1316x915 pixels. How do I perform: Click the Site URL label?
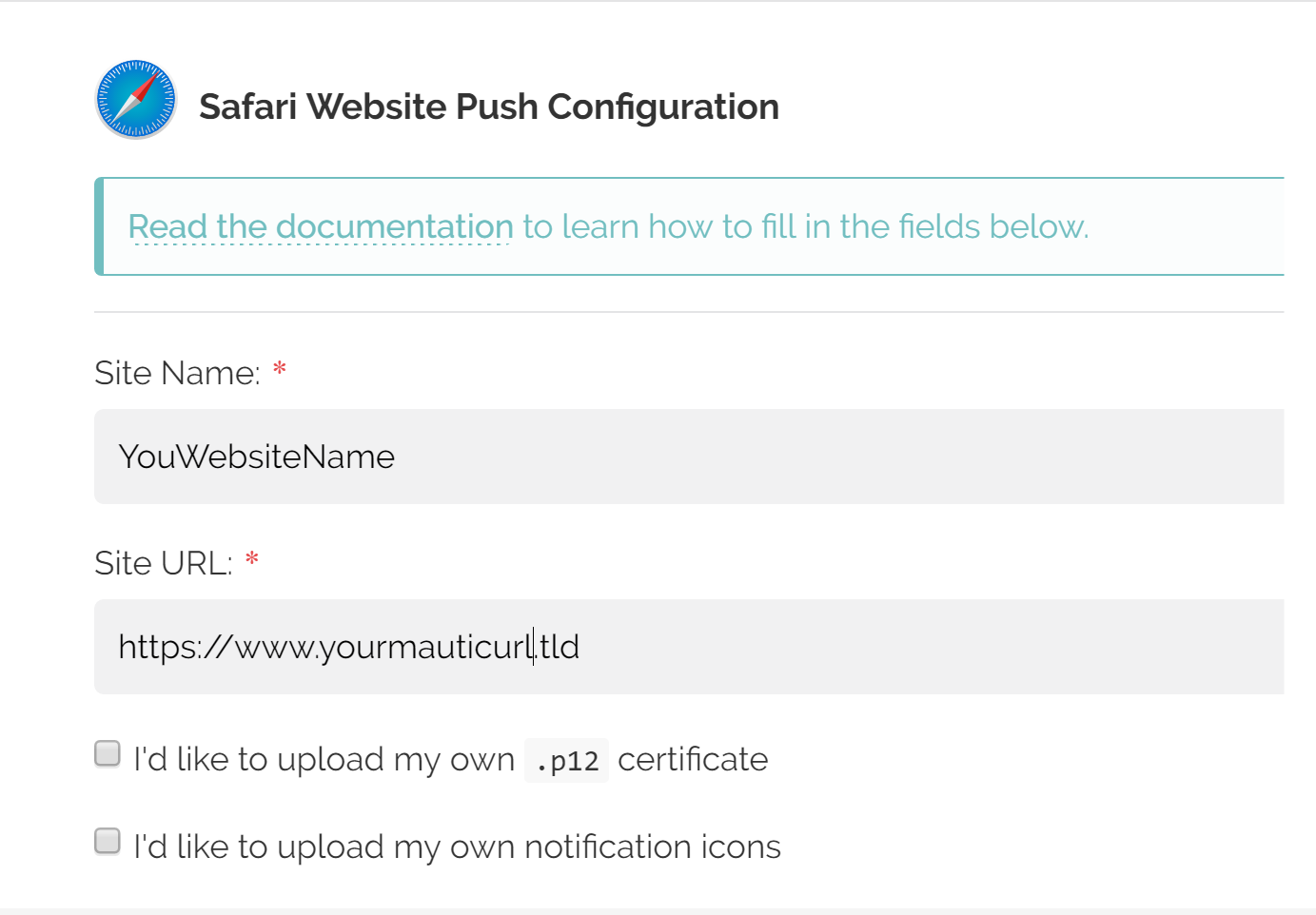click(x=164, y=563)
